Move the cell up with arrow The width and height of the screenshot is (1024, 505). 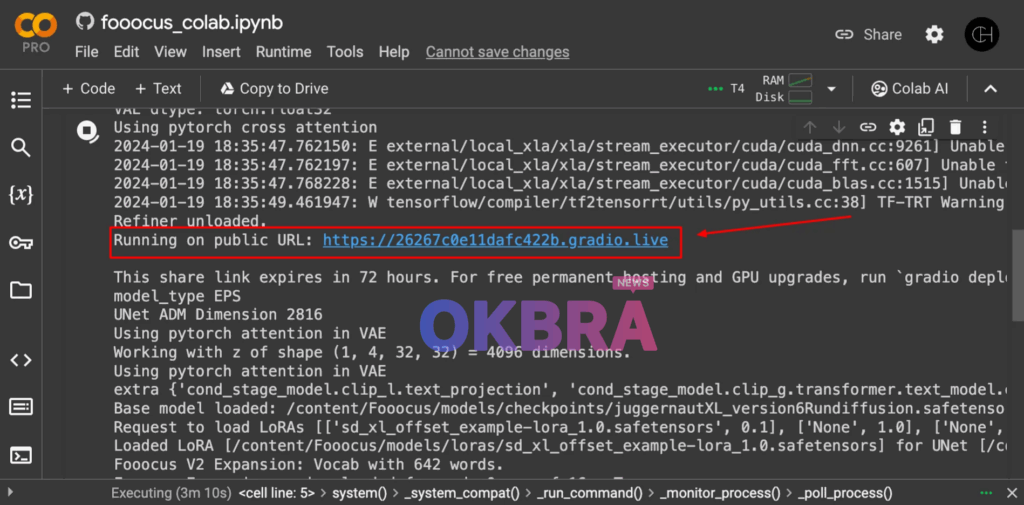(x=810, y=127)
